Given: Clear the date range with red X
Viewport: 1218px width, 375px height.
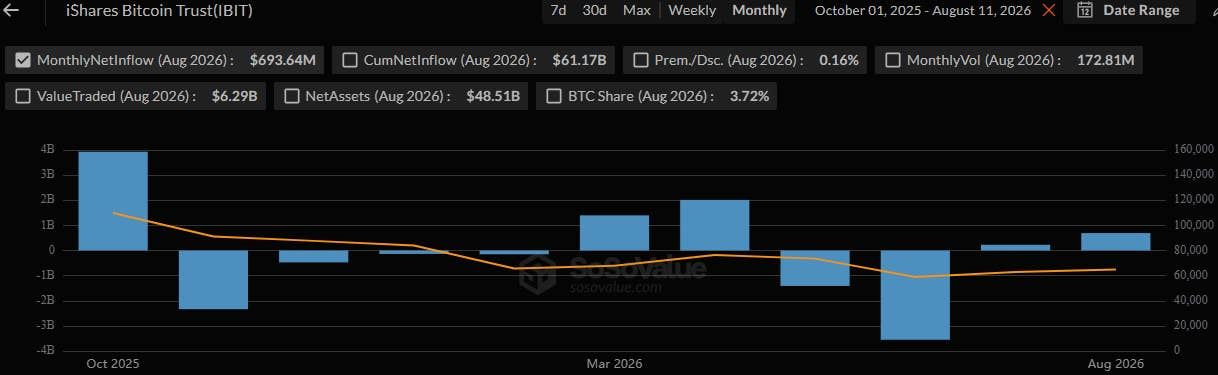Looking at the screenshot, I should click(x=1048, y=10).
